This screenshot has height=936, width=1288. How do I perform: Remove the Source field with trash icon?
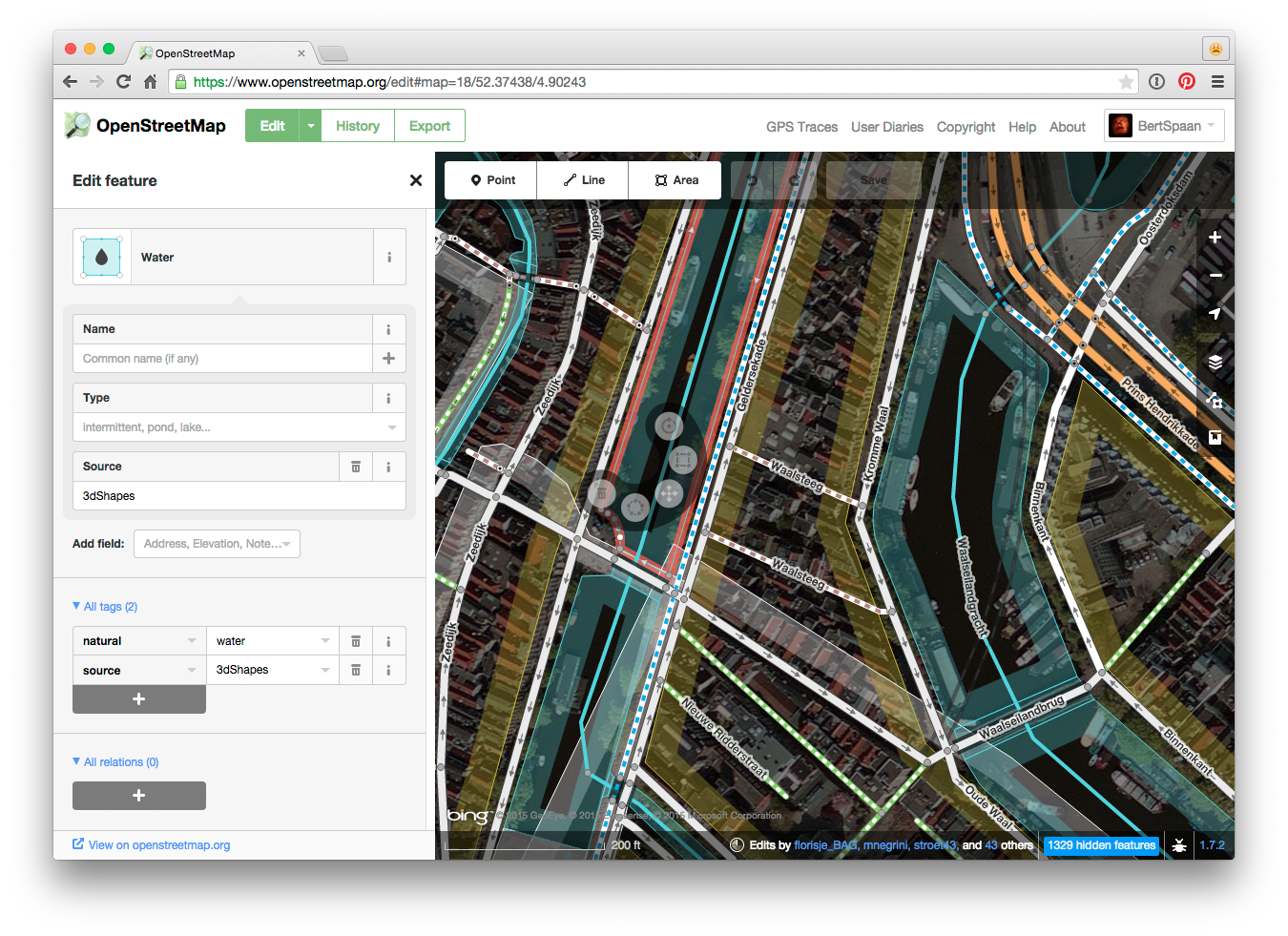(x=356, y=467)
